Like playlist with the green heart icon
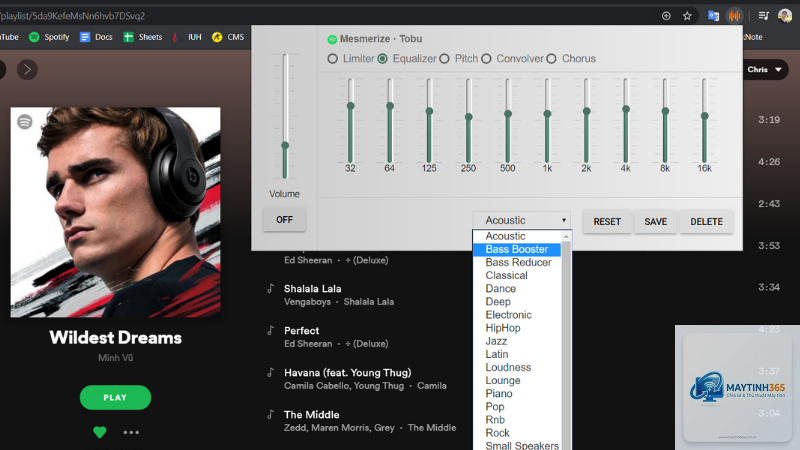The width and height of the screenshot is (800, 450). [100, 432]
